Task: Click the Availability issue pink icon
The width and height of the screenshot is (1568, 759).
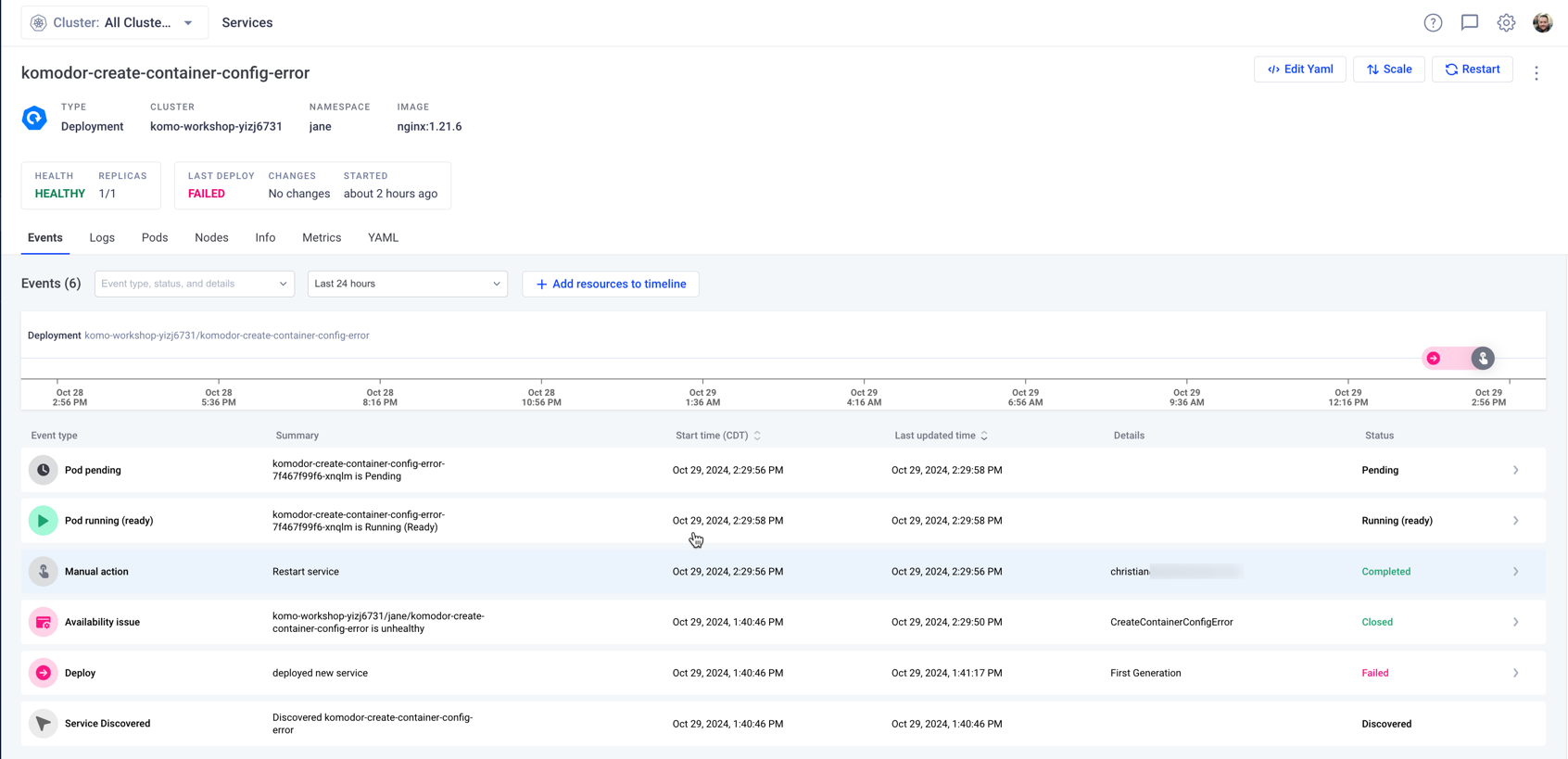Action: pyautogui.click(x=43, y=623)
